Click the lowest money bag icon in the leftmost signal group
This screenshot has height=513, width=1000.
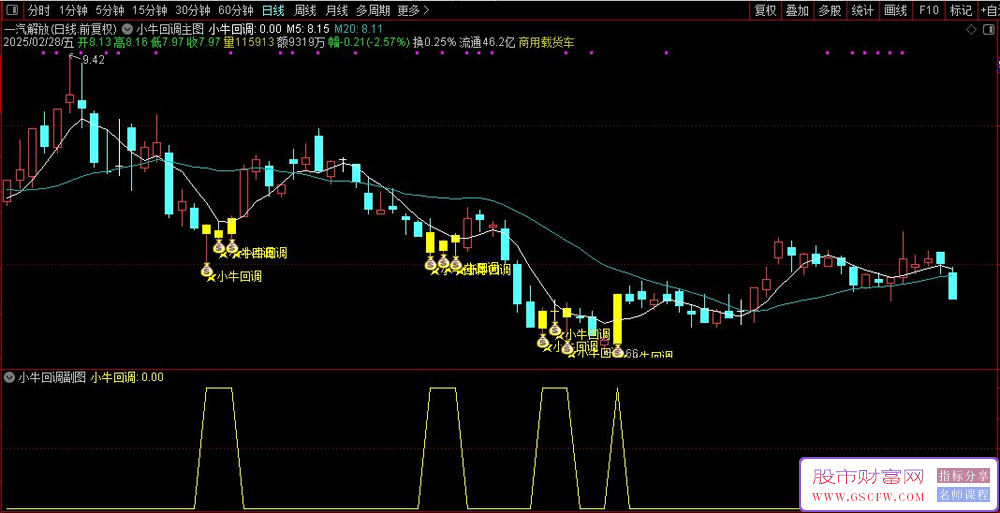point(207,272)
